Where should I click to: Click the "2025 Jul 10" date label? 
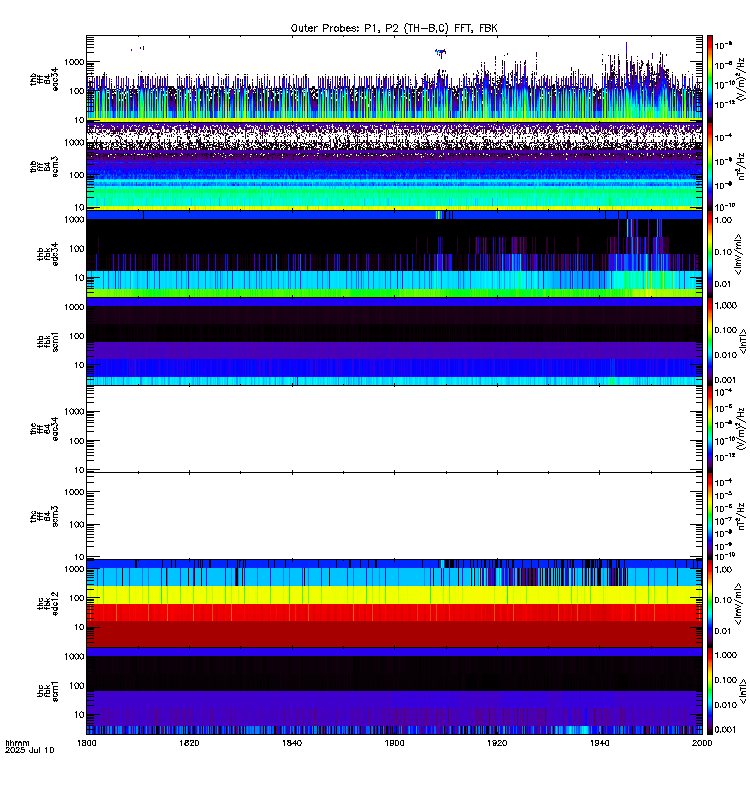29,750
